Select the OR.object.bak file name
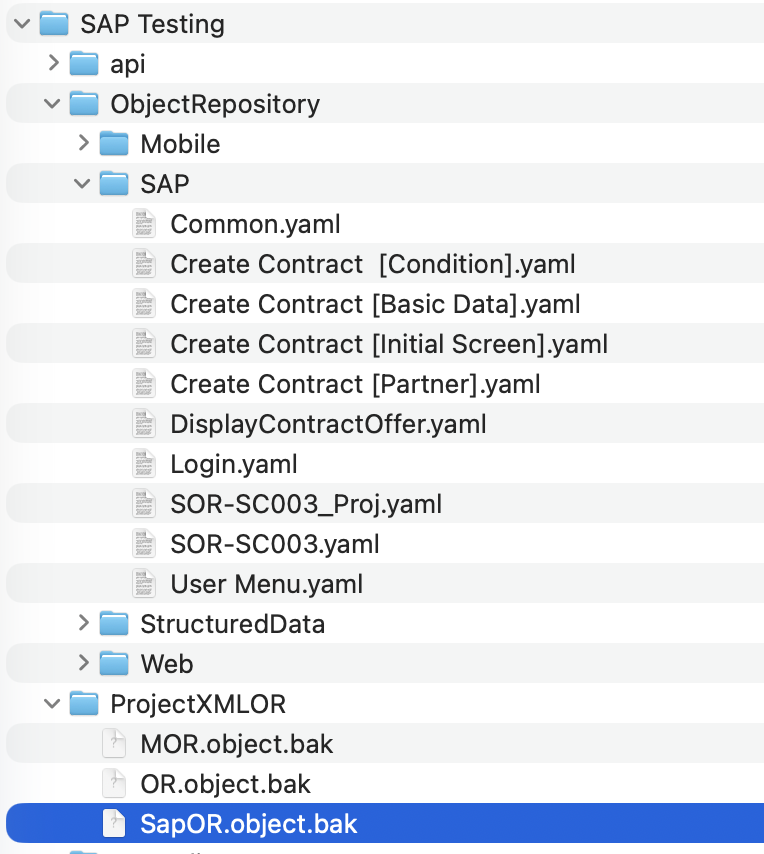 (x=225, y=784)
